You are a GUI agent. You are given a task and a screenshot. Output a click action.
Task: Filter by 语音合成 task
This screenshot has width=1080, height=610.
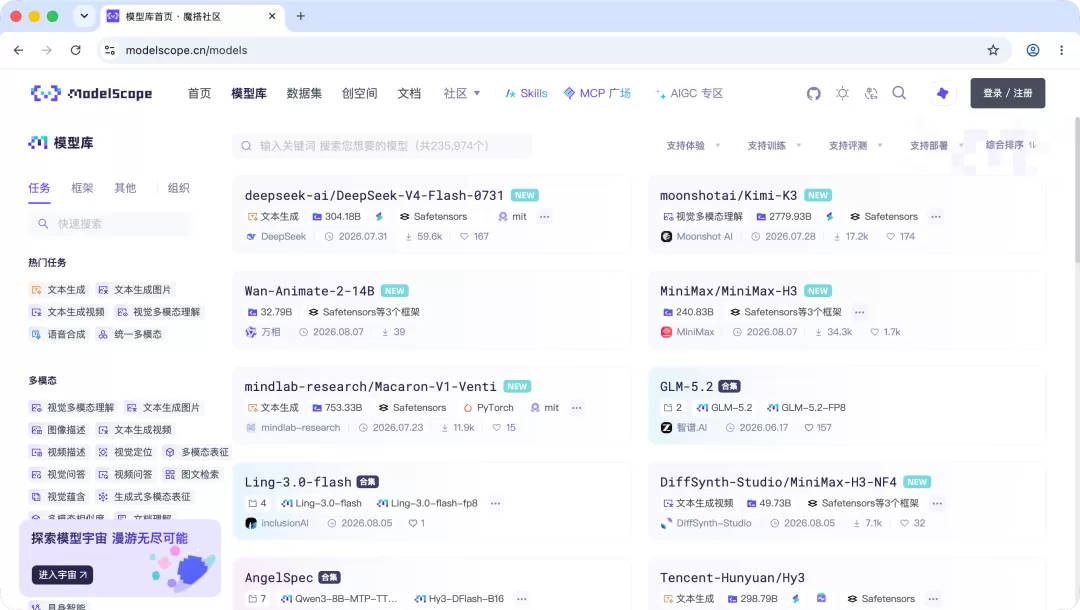58,335
